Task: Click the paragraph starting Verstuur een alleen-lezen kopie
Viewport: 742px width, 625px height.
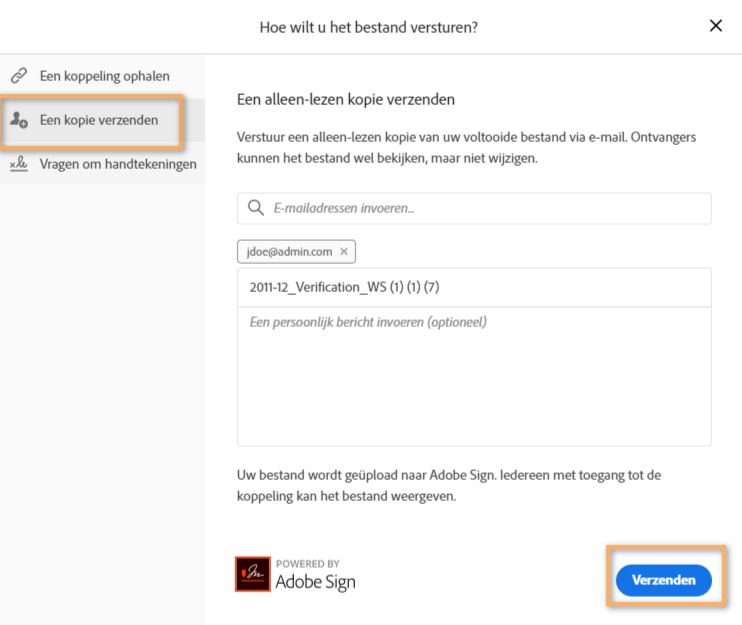Action: coord(466,148)
